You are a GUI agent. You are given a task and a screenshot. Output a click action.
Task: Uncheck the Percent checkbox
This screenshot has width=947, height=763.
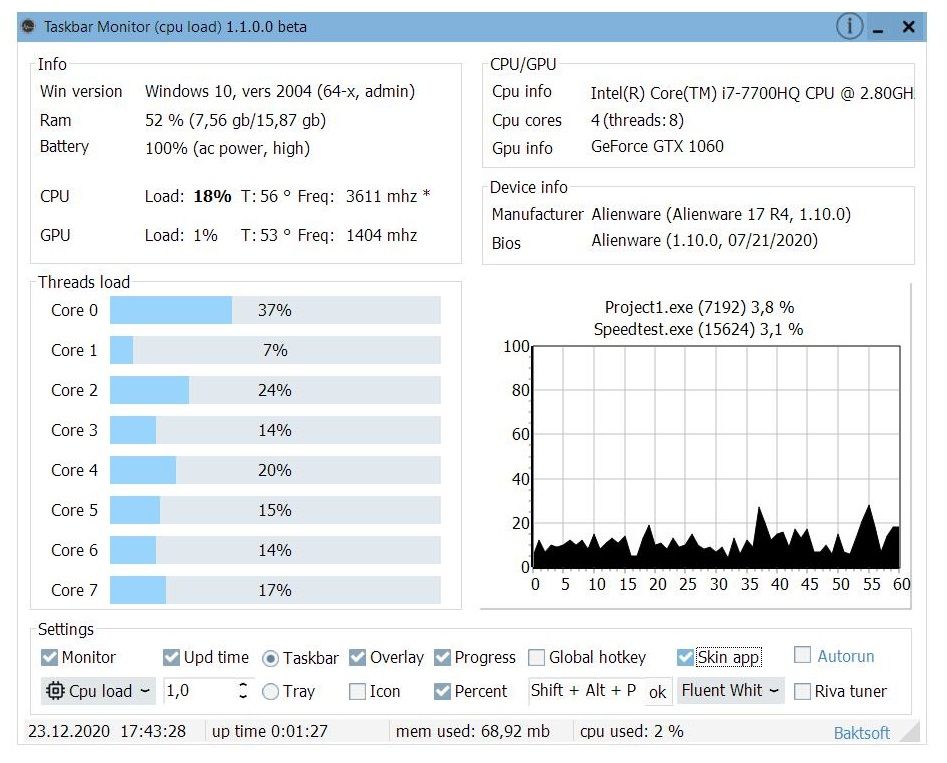click(441, 691)
